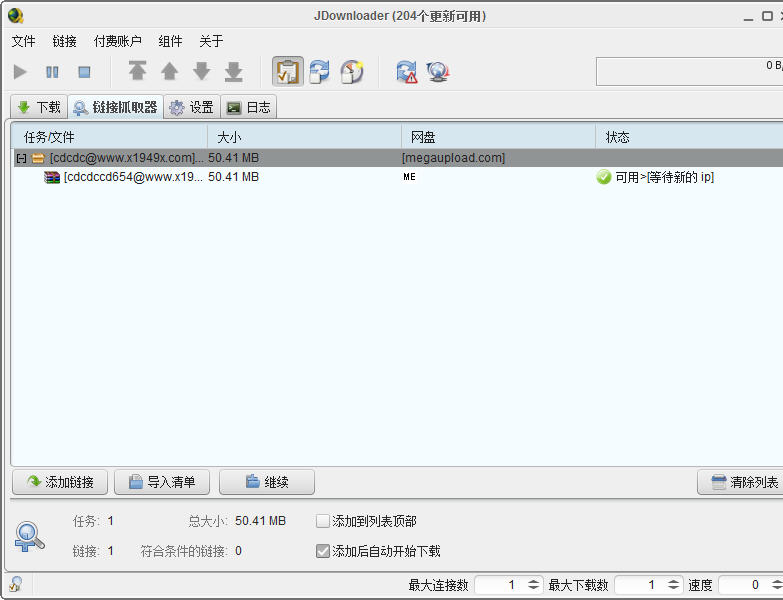The width and height of the screenshot is (783, 600).
Task: Click the JDownloader logo in title bar
Action: pos(15,16)
